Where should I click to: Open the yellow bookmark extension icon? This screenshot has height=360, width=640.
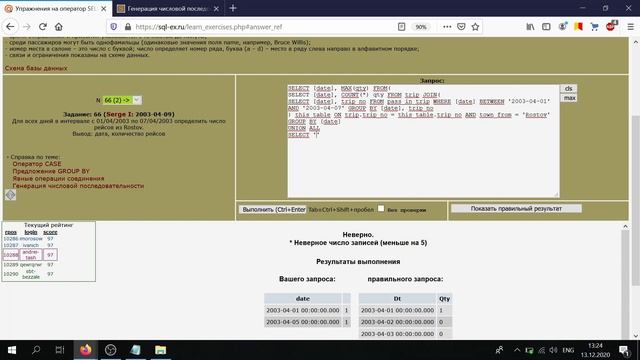coord(578,27)
